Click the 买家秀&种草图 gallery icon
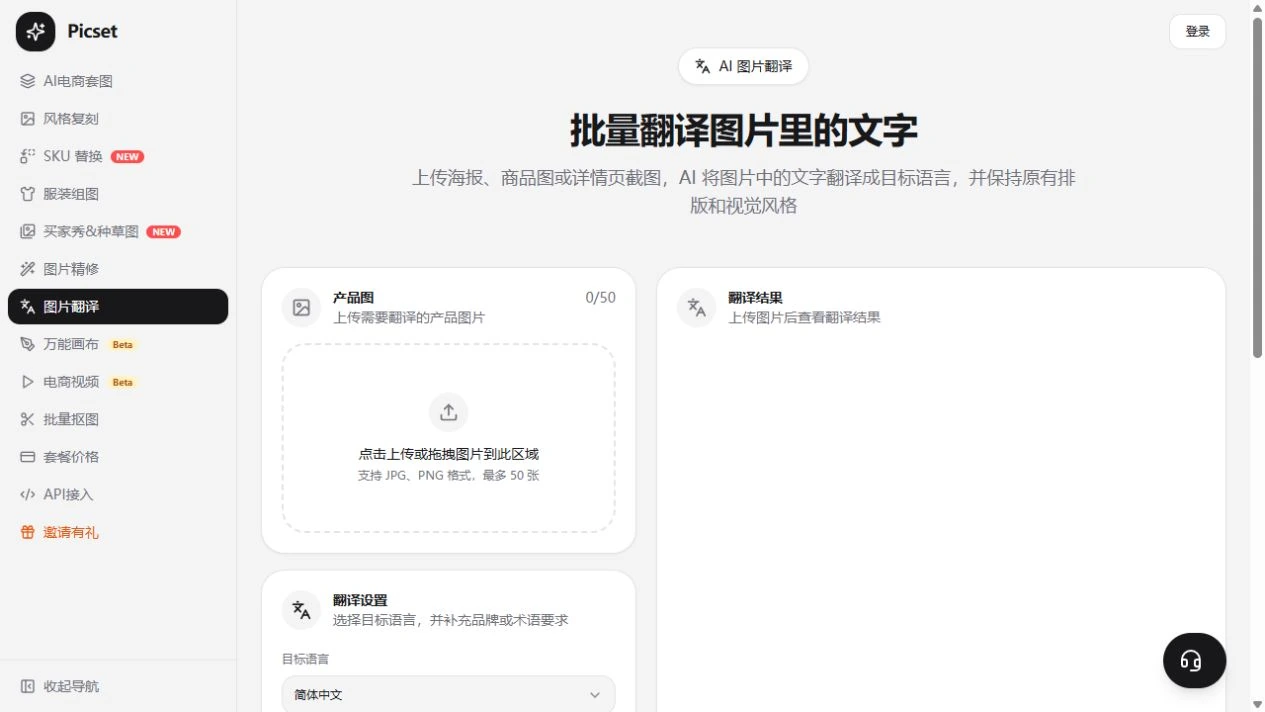 (x=28, y=231)
